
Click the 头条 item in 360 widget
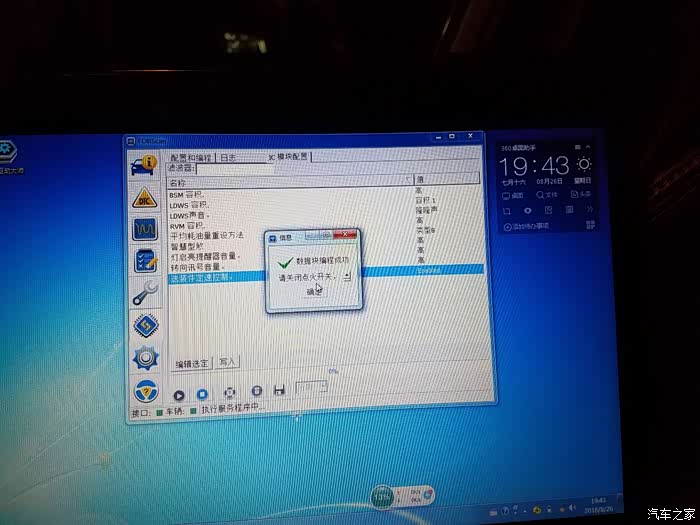pyautogui.click(x=581, y=194)
